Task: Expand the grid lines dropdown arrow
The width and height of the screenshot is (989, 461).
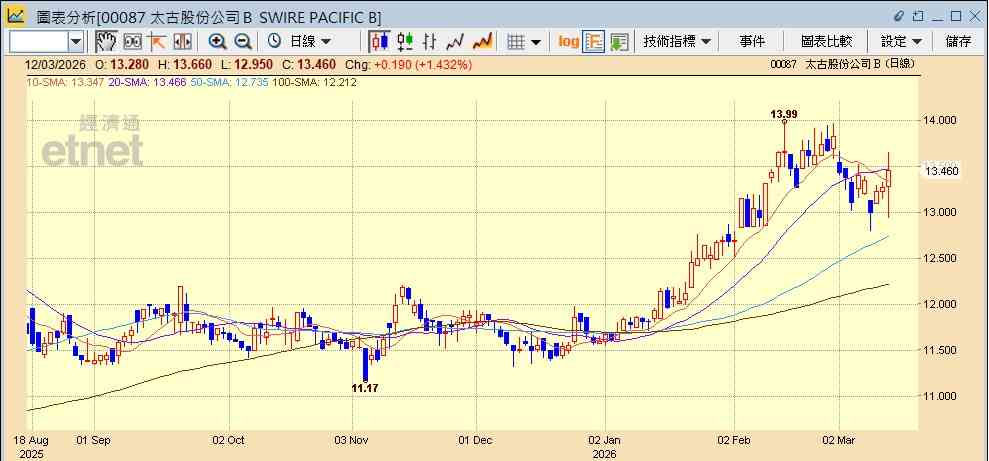Action: (536, 42)
